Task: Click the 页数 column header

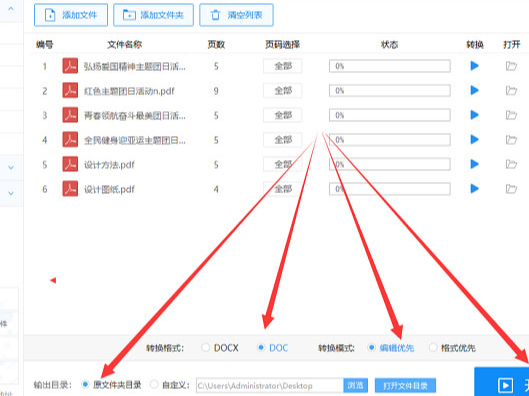Action: coord(216,44)
